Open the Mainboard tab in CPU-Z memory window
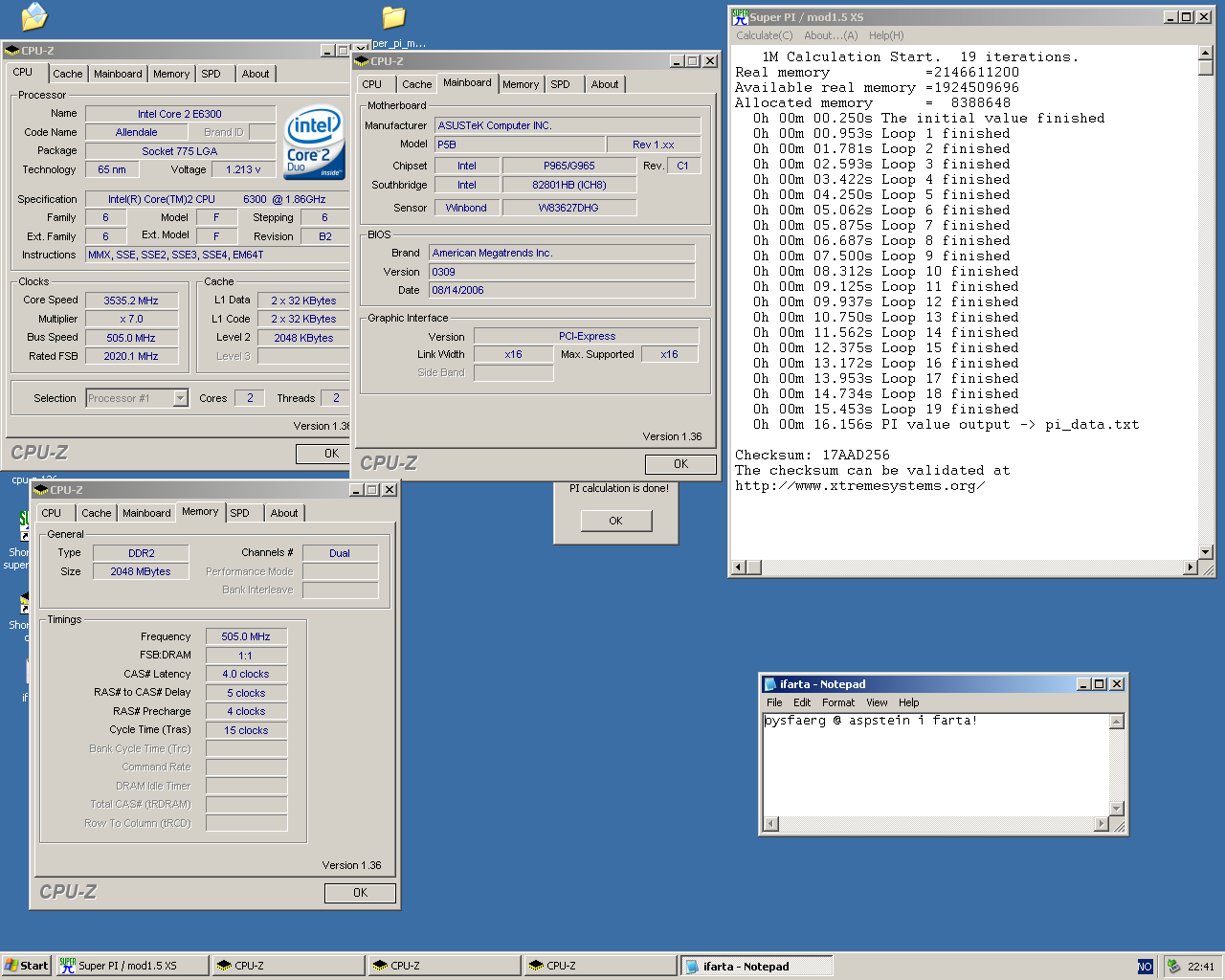 coord(146,513)
